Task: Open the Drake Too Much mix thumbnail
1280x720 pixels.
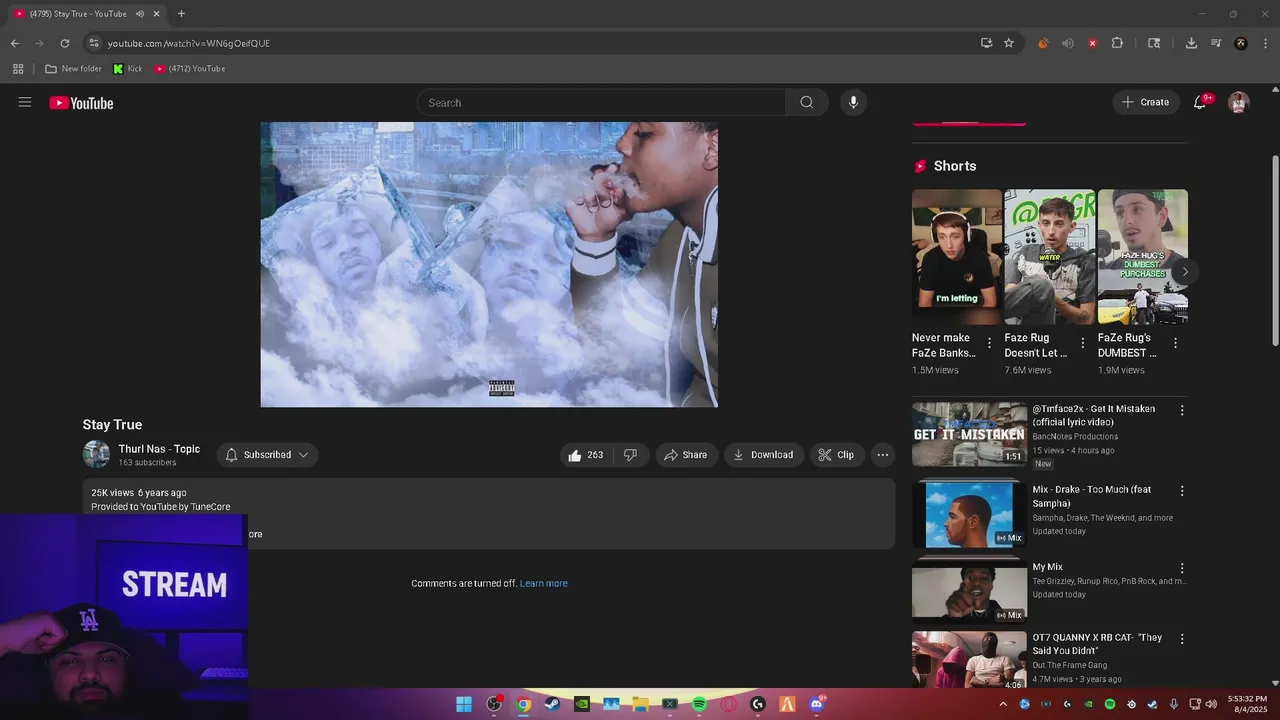Action: pos(969,515)
